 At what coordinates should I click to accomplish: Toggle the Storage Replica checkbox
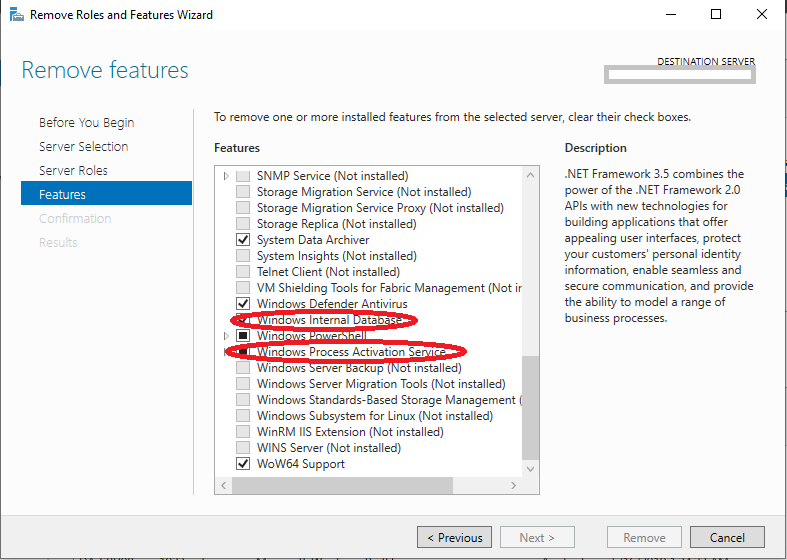point(243,224)
